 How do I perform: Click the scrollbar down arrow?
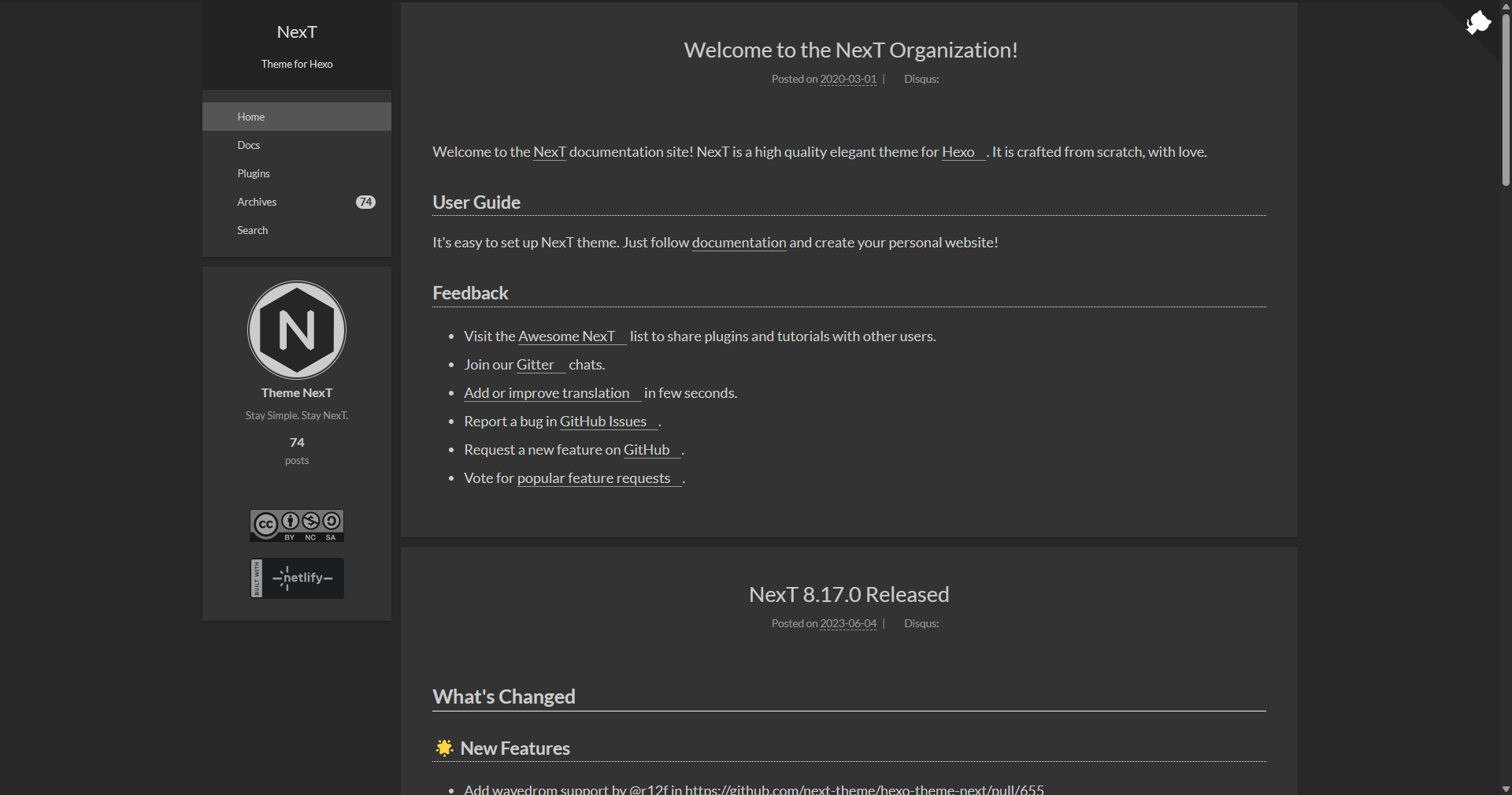1506,789
